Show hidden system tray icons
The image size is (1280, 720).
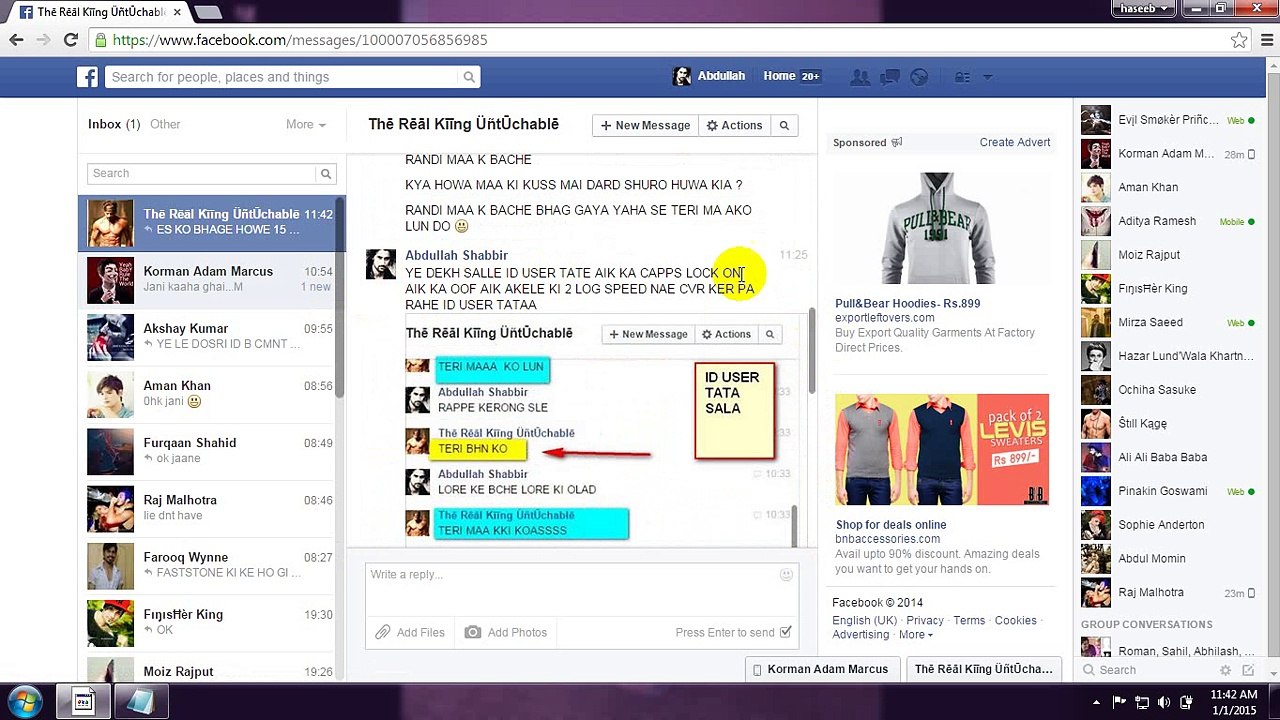click(x=1097, y=702)
